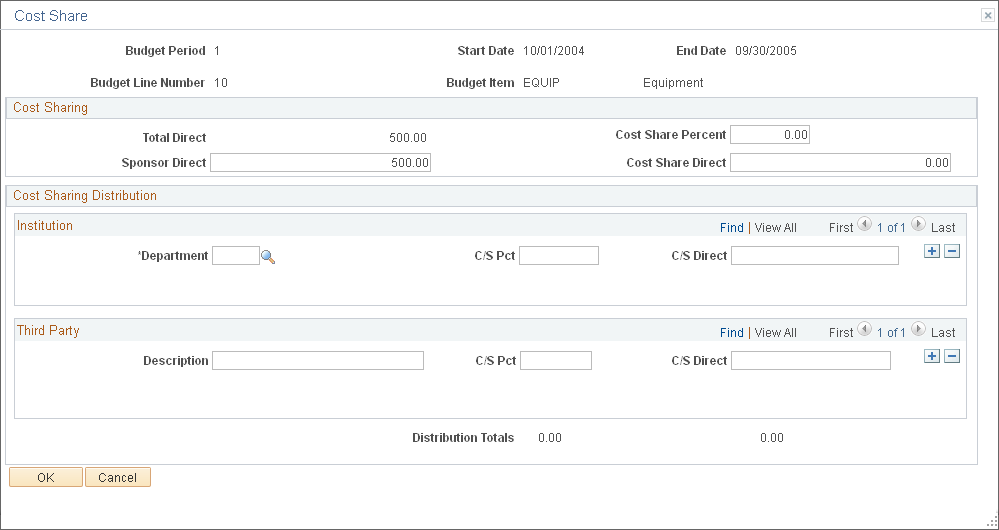Click Last in Third Party navigation
This screenshot has height=530, width=999.
pyautogui.click(x=944, y=333)
